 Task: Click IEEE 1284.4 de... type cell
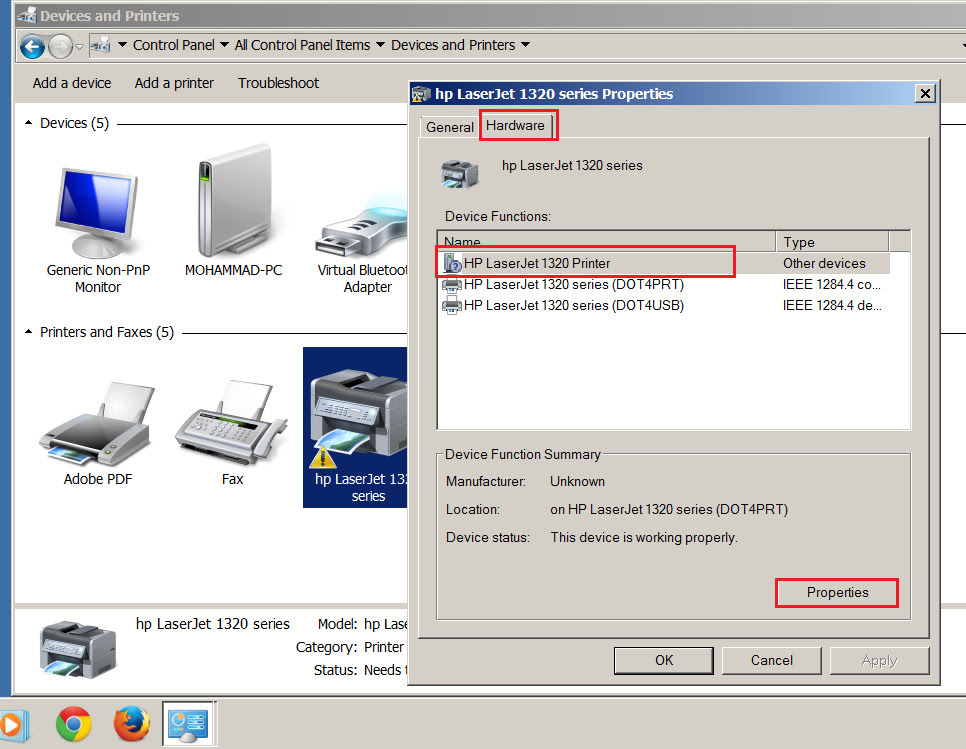coord(832,306)
